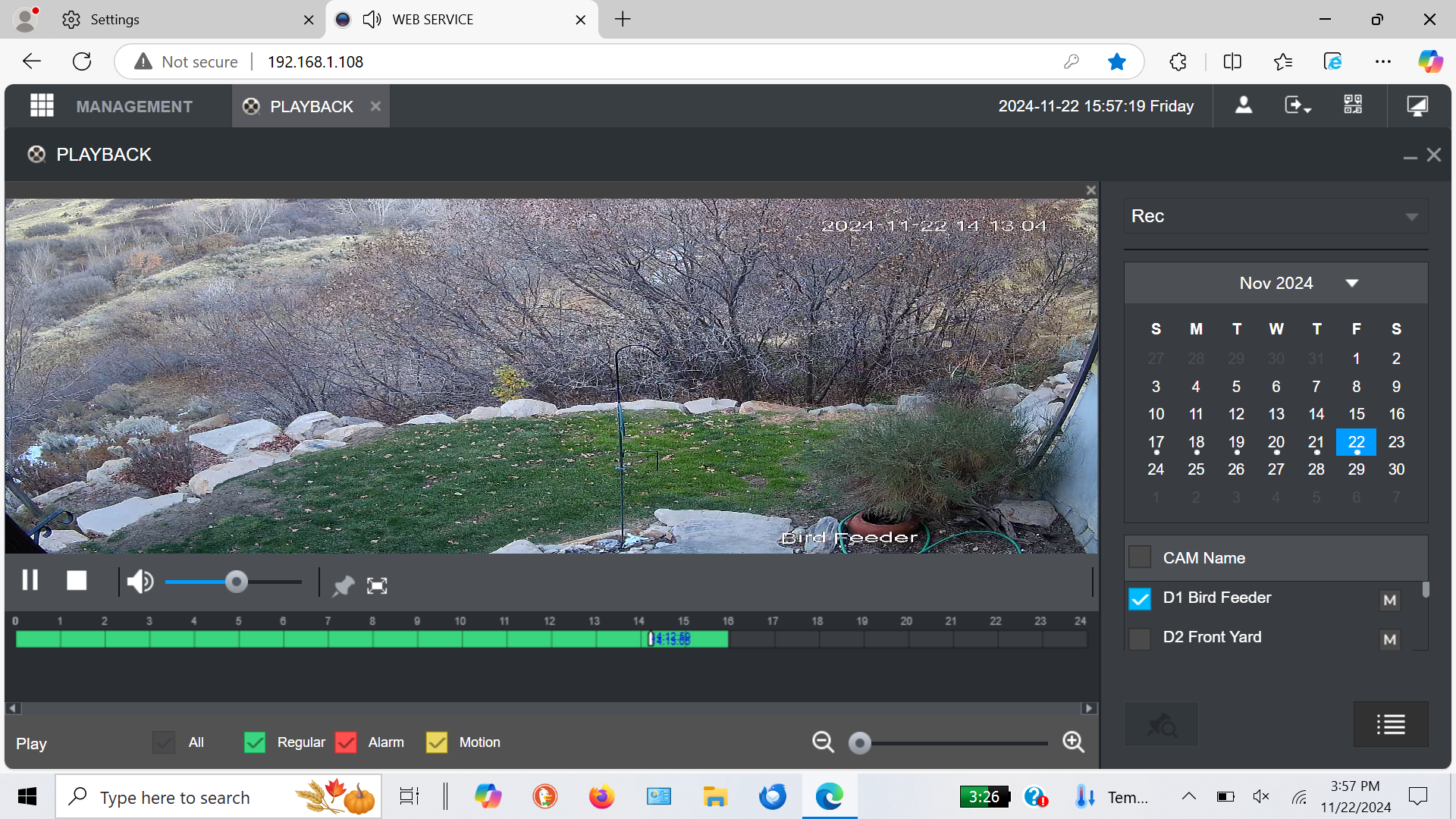The height and width of the screenshot is (819, 1456).
Task: Toggle the CAM Name select-all checkbox
Action: point(1140,557)
